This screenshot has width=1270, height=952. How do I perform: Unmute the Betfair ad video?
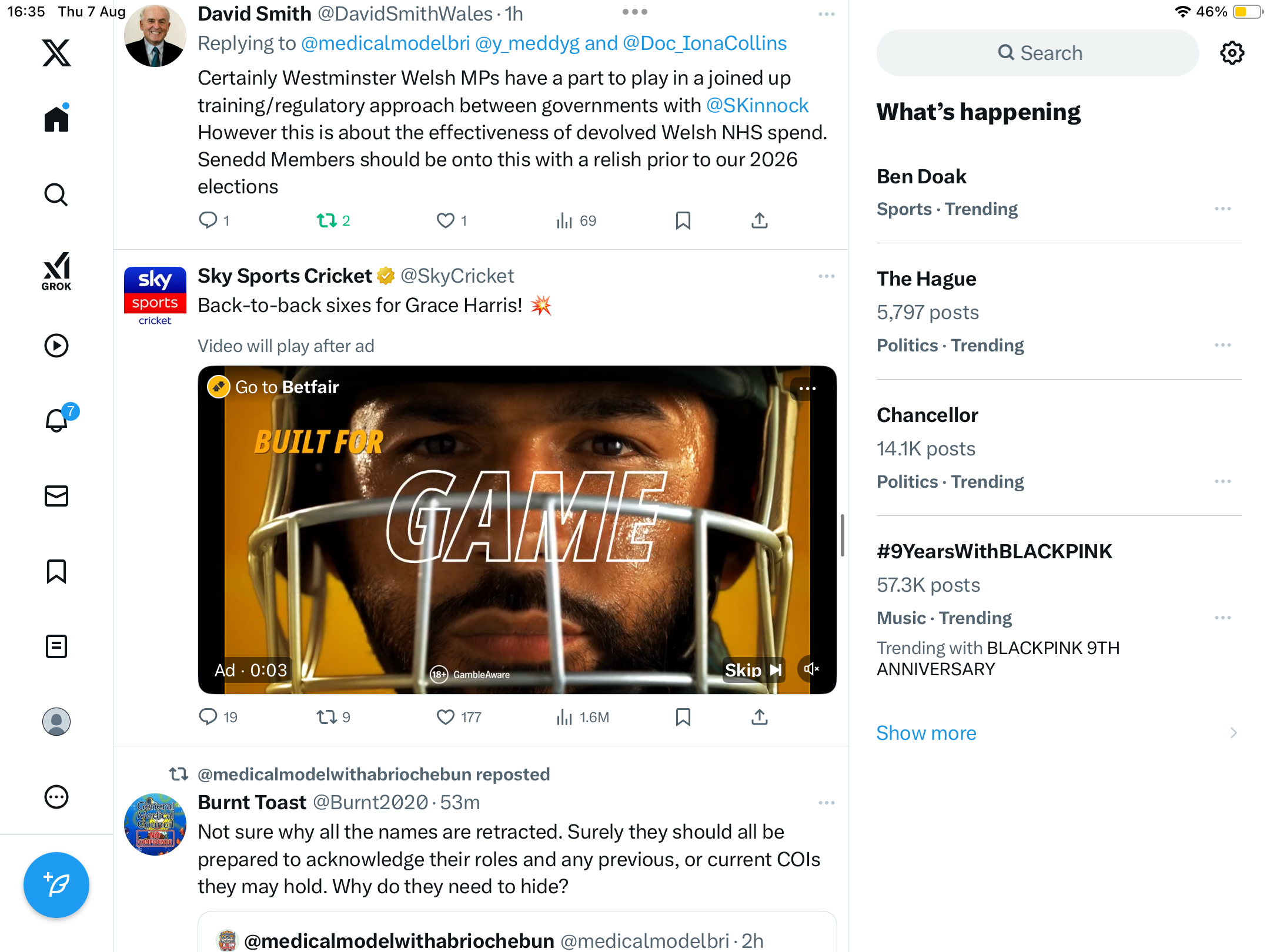point(811,669)
